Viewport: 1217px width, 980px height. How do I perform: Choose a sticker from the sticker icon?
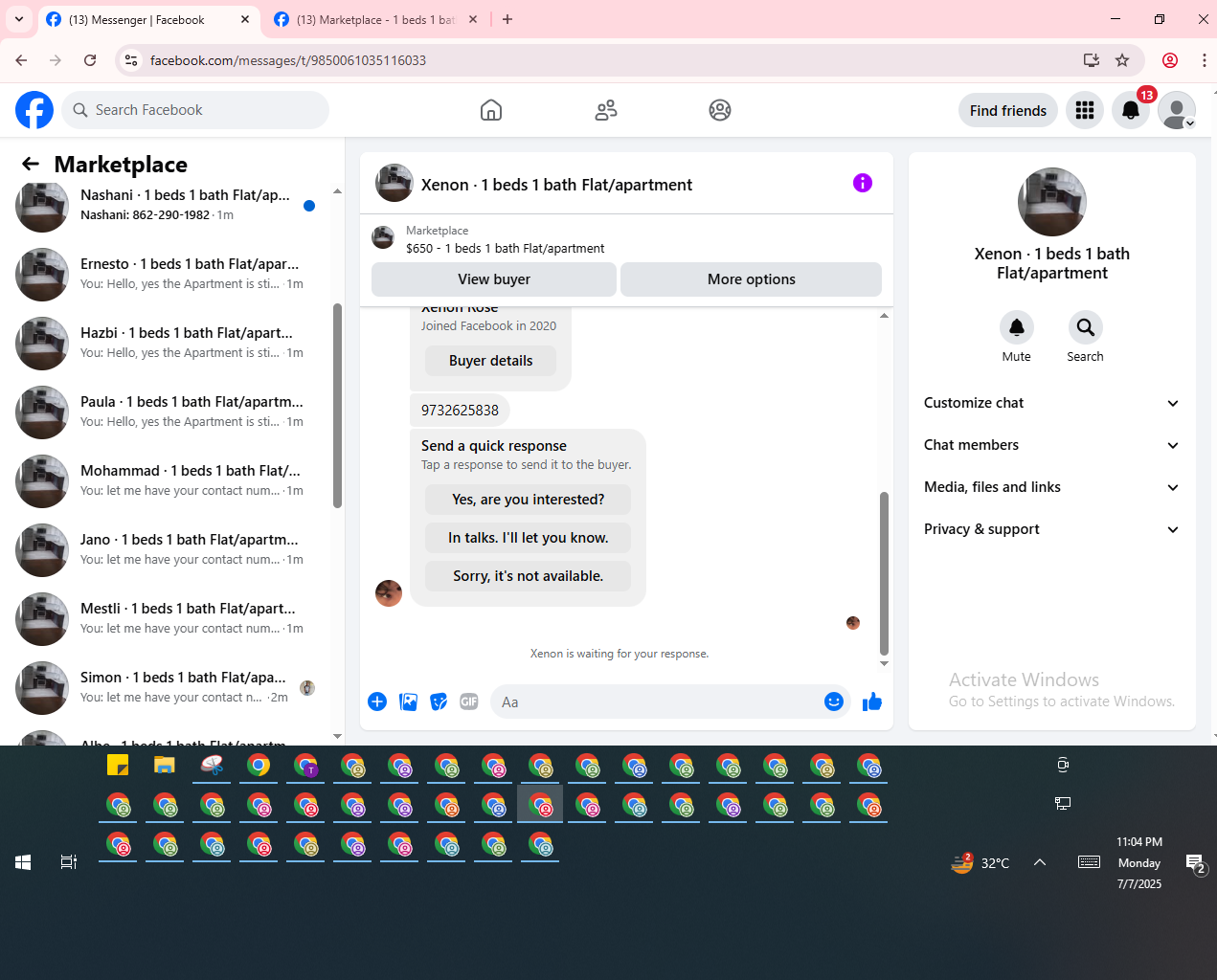[x=439, y=702]
